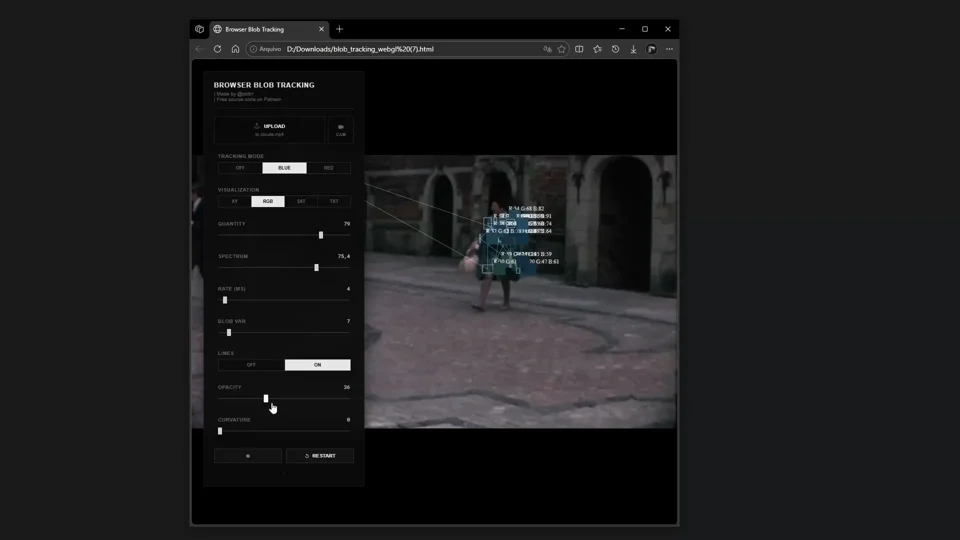
Task: Set tracking mode to OFF
Action: click(240, 168)
